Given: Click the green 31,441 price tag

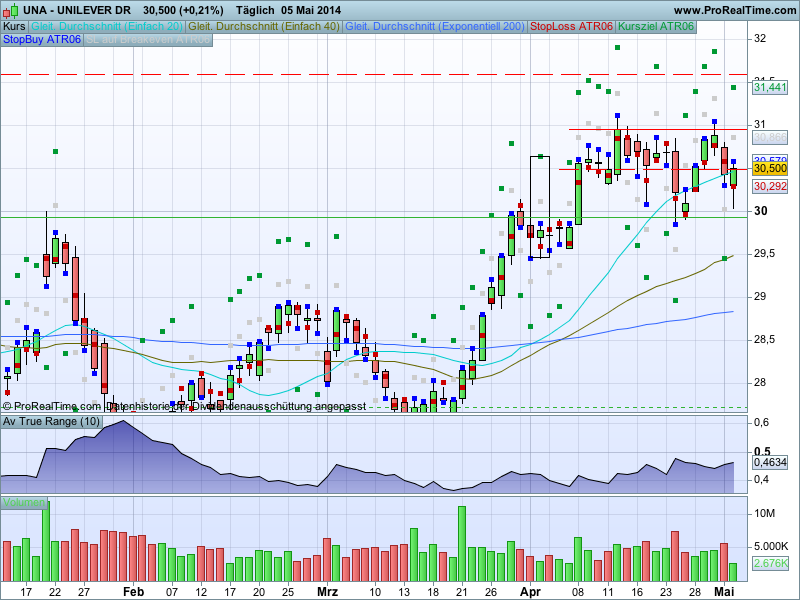Looking at the screenshot, I should point(770,87).
